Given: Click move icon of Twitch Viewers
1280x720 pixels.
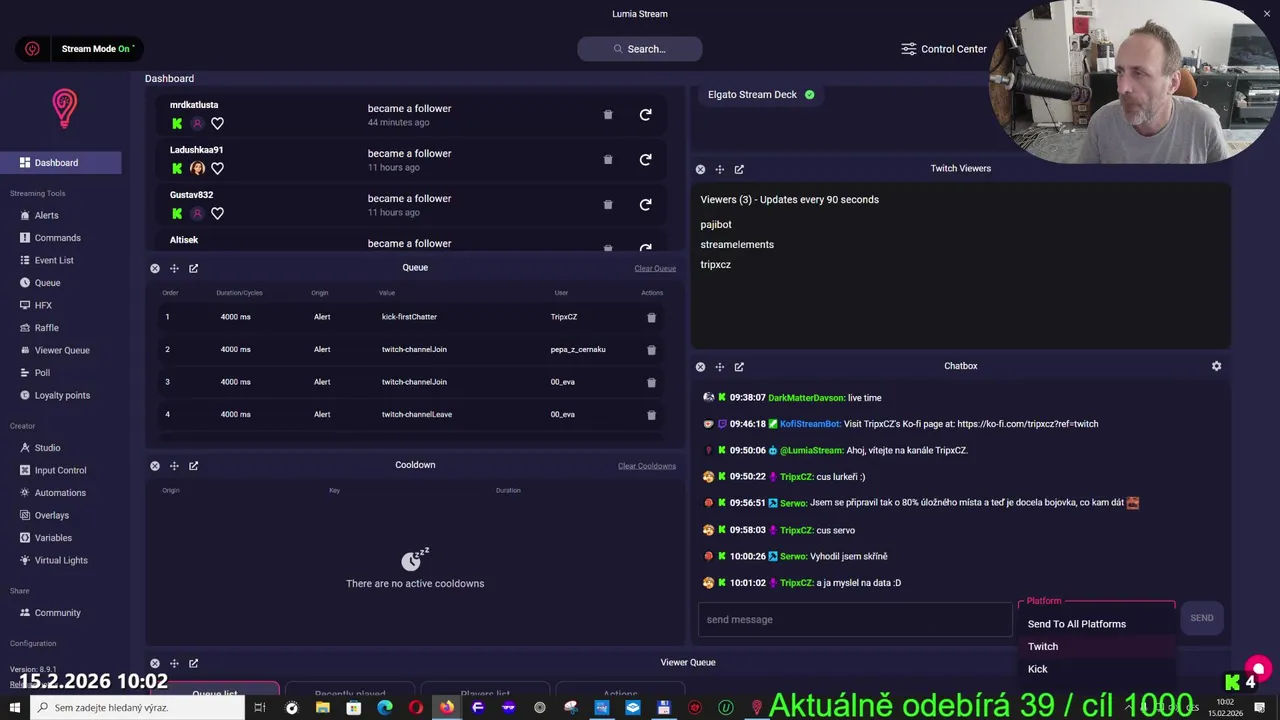Looking at the screenshot, I should 719,170.
